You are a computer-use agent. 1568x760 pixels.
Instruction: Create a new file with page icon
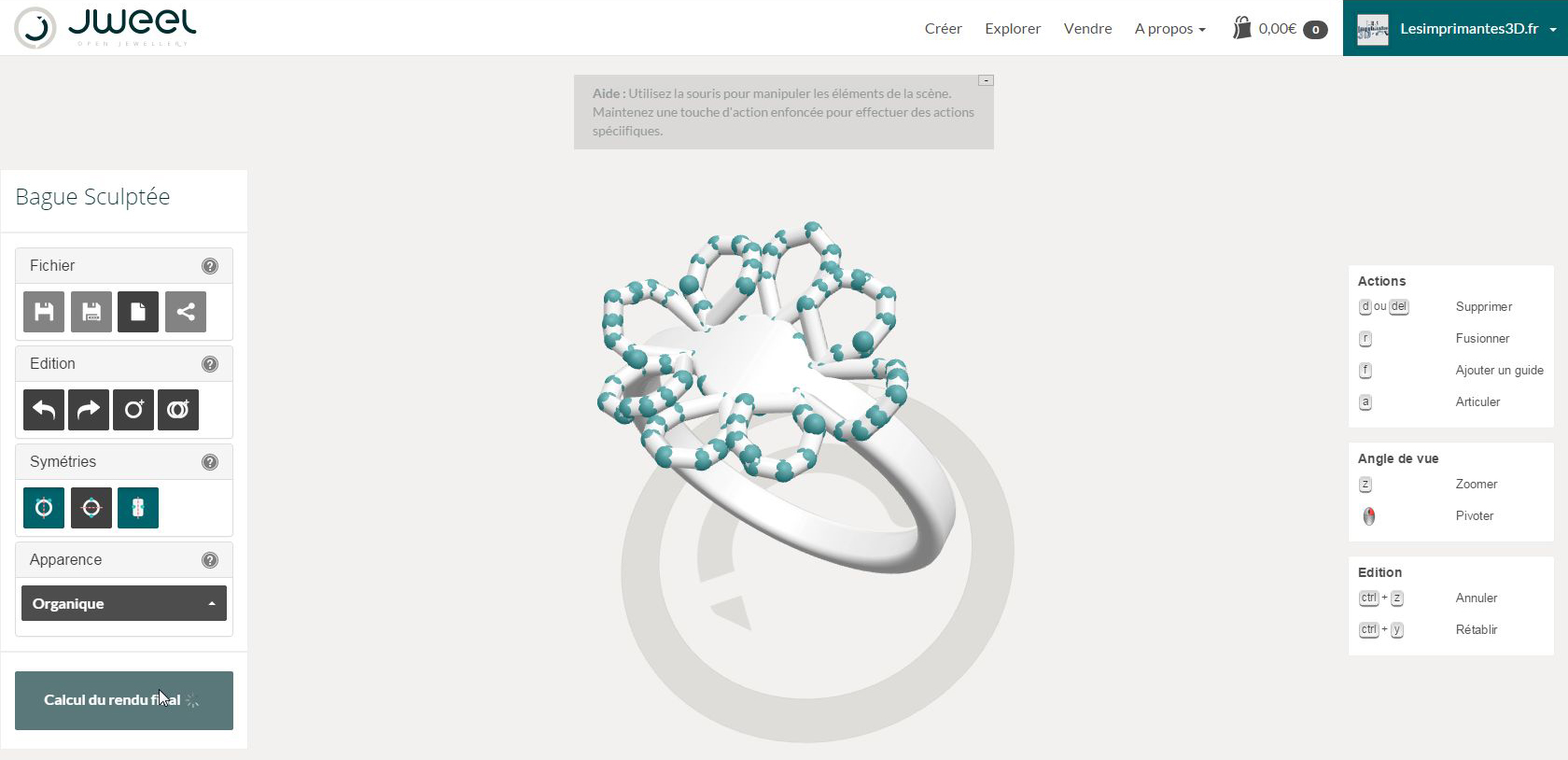pyautogui.click(x=138, y=312)
